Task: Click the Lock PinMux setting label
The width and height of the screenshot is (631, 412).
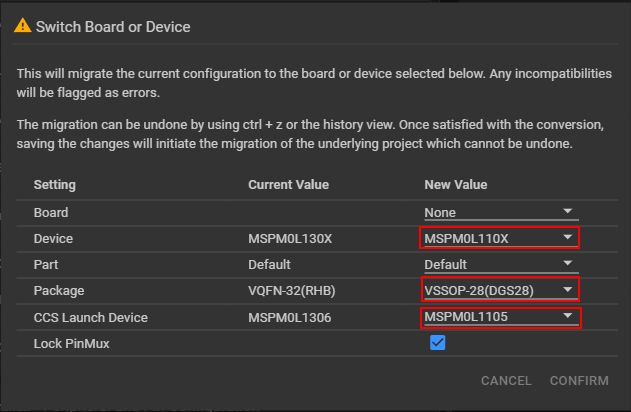Action: coord(71,344)
